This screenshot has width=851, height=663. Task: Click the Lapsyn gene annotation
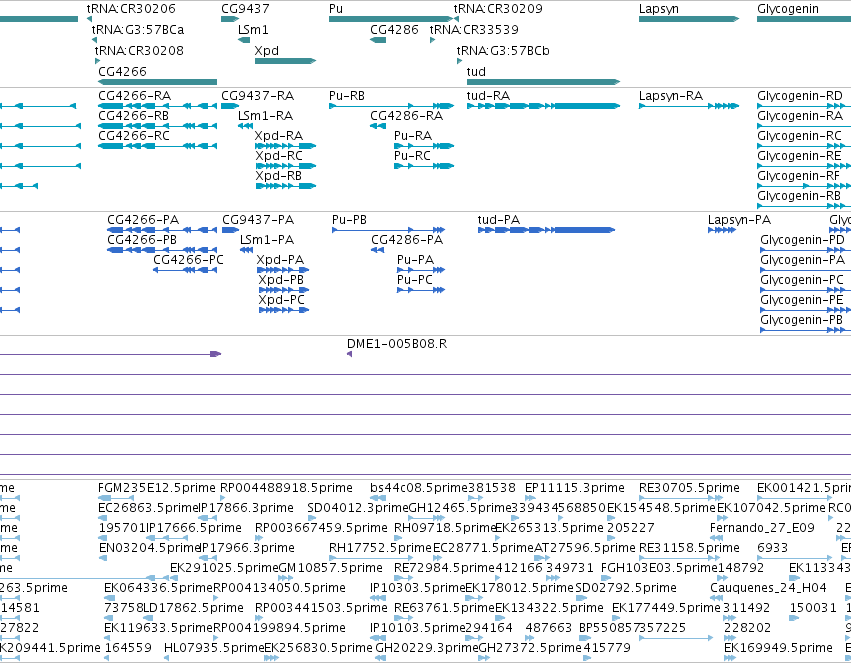[x=689, y=19]
